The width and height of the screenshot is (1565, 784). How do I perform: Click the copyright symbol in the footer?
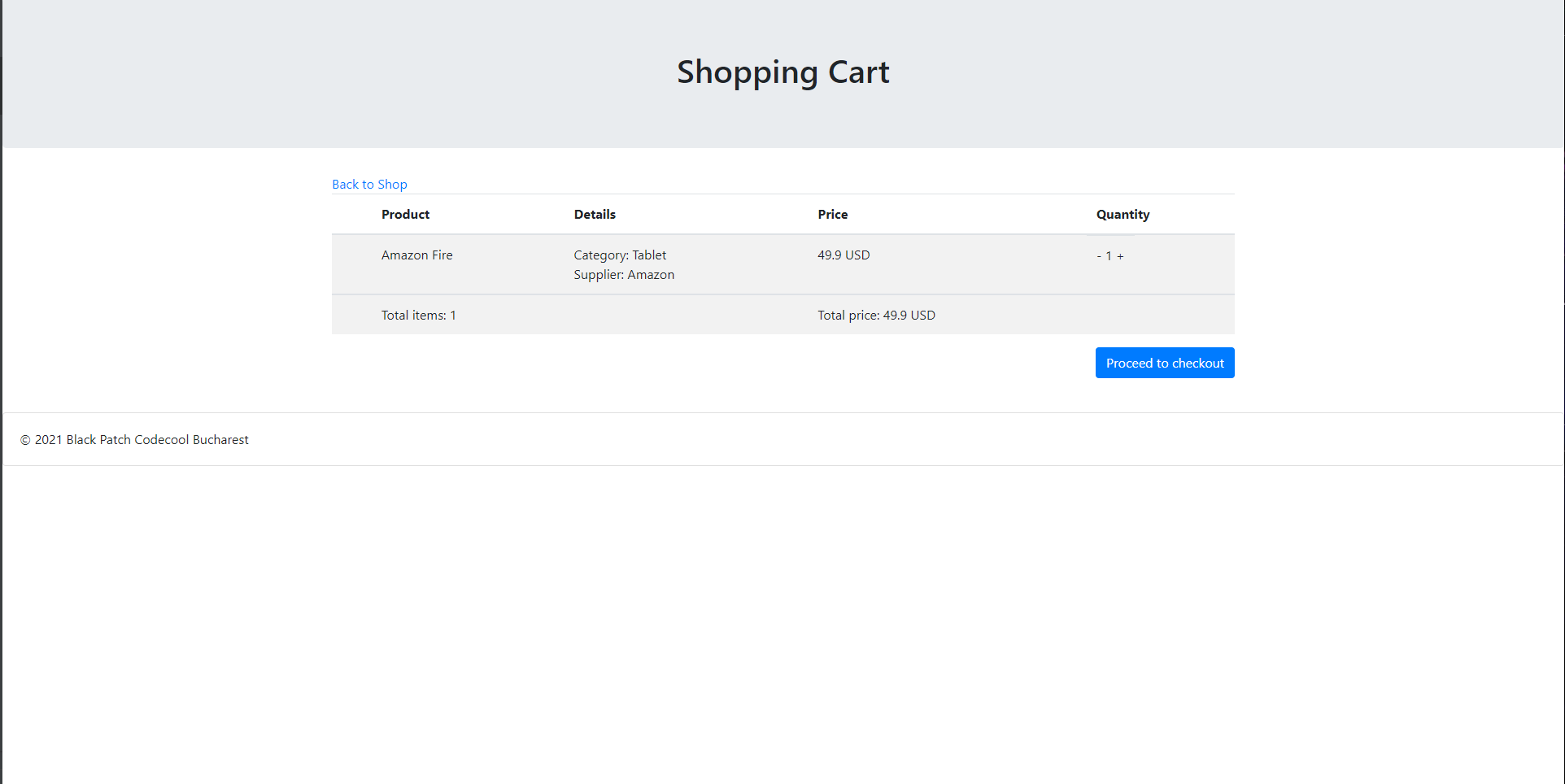point(24,439)
